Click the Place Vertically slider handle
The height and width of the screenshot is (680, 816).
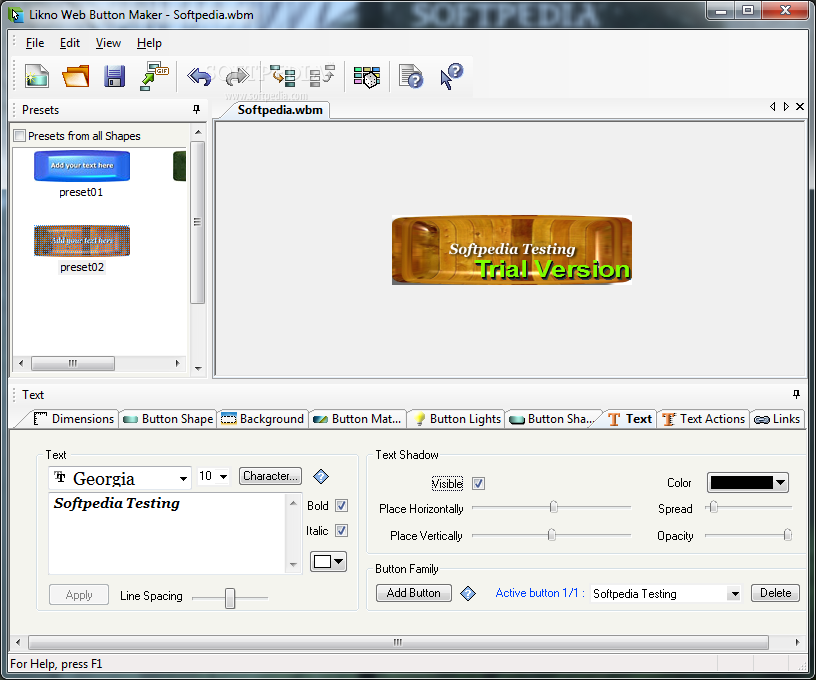552,534
